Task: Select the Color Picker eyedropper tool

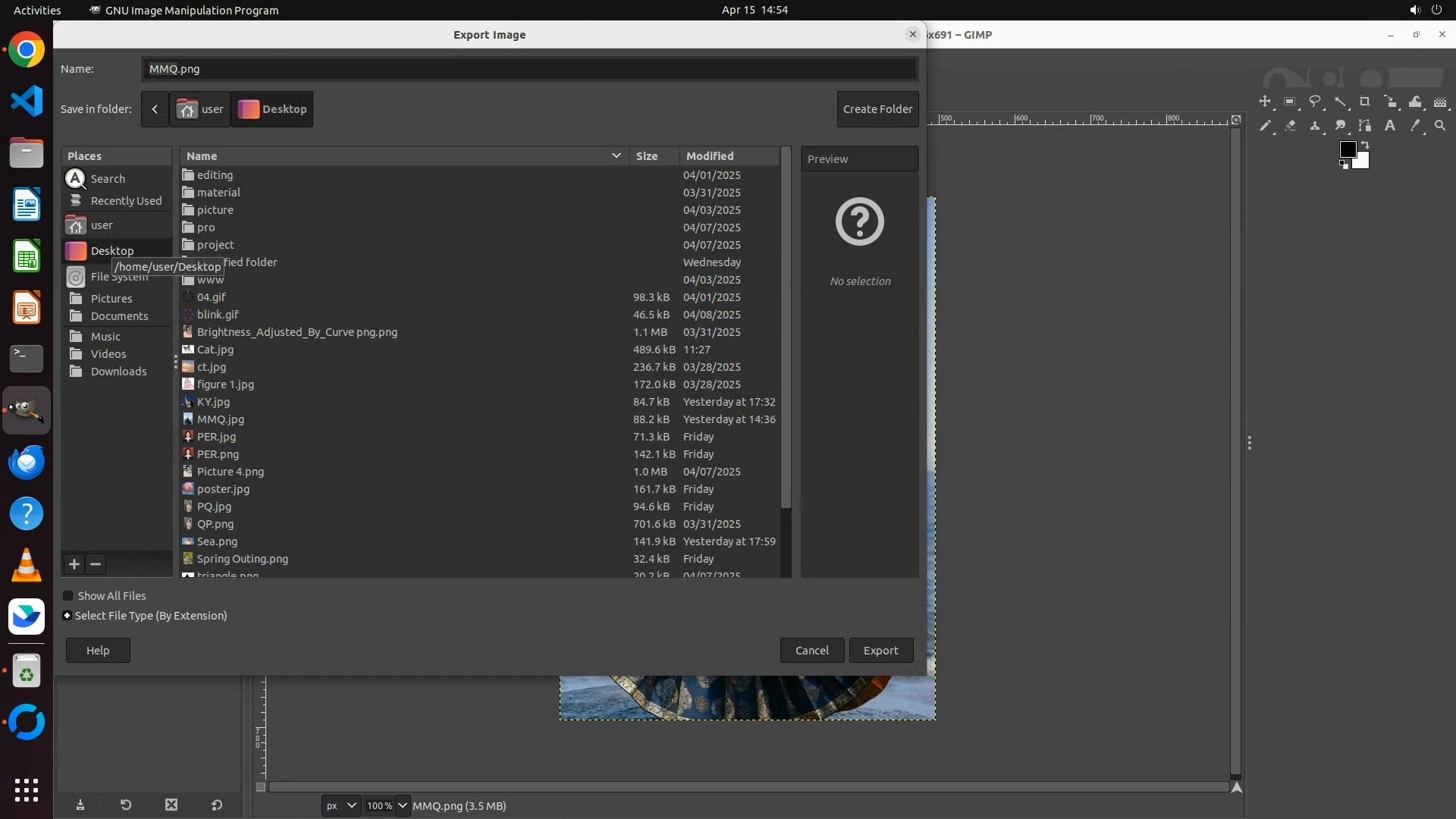Action: click(x=1415, y=126)
